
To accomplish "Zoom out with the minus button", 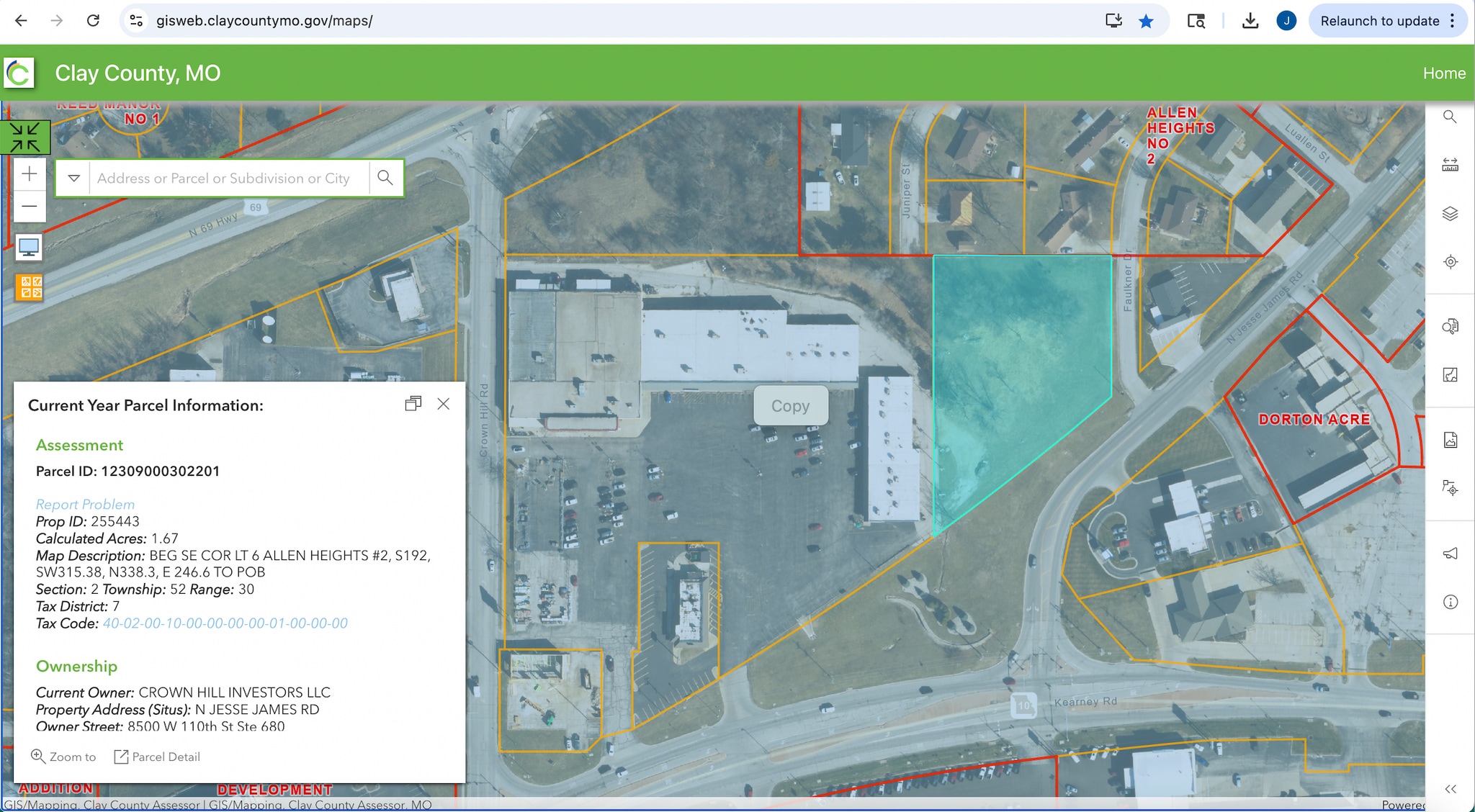I will pos(30,207).
